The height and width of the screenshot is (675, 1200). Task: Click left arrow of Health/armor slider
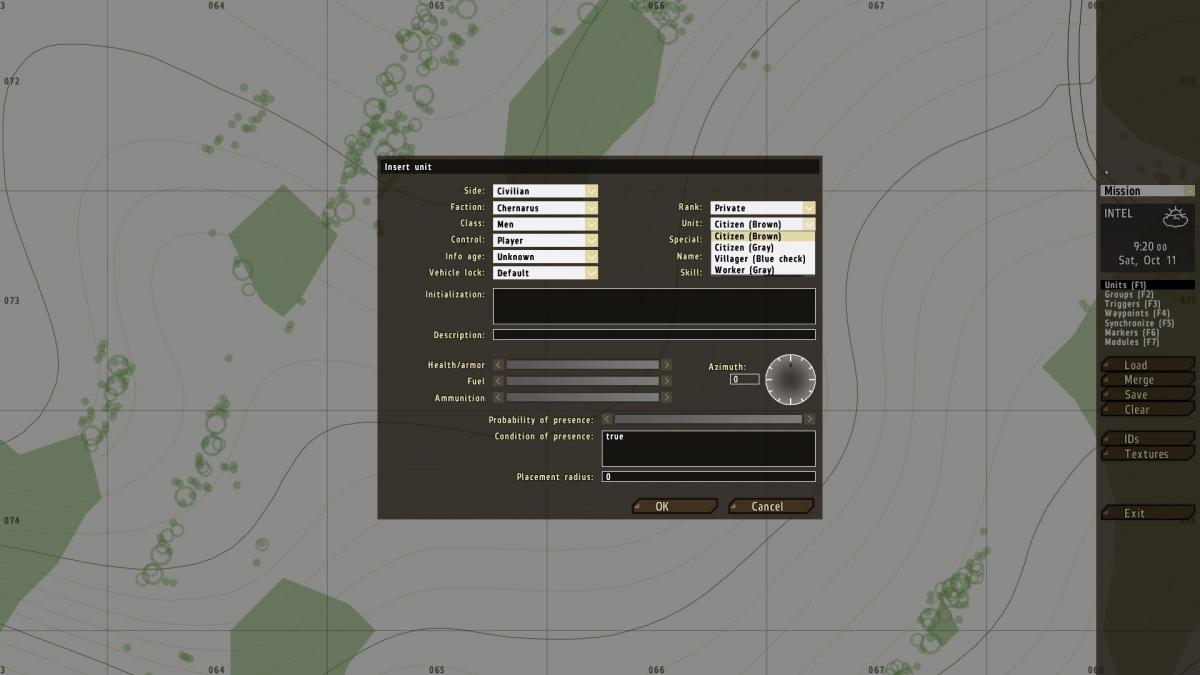499,365
